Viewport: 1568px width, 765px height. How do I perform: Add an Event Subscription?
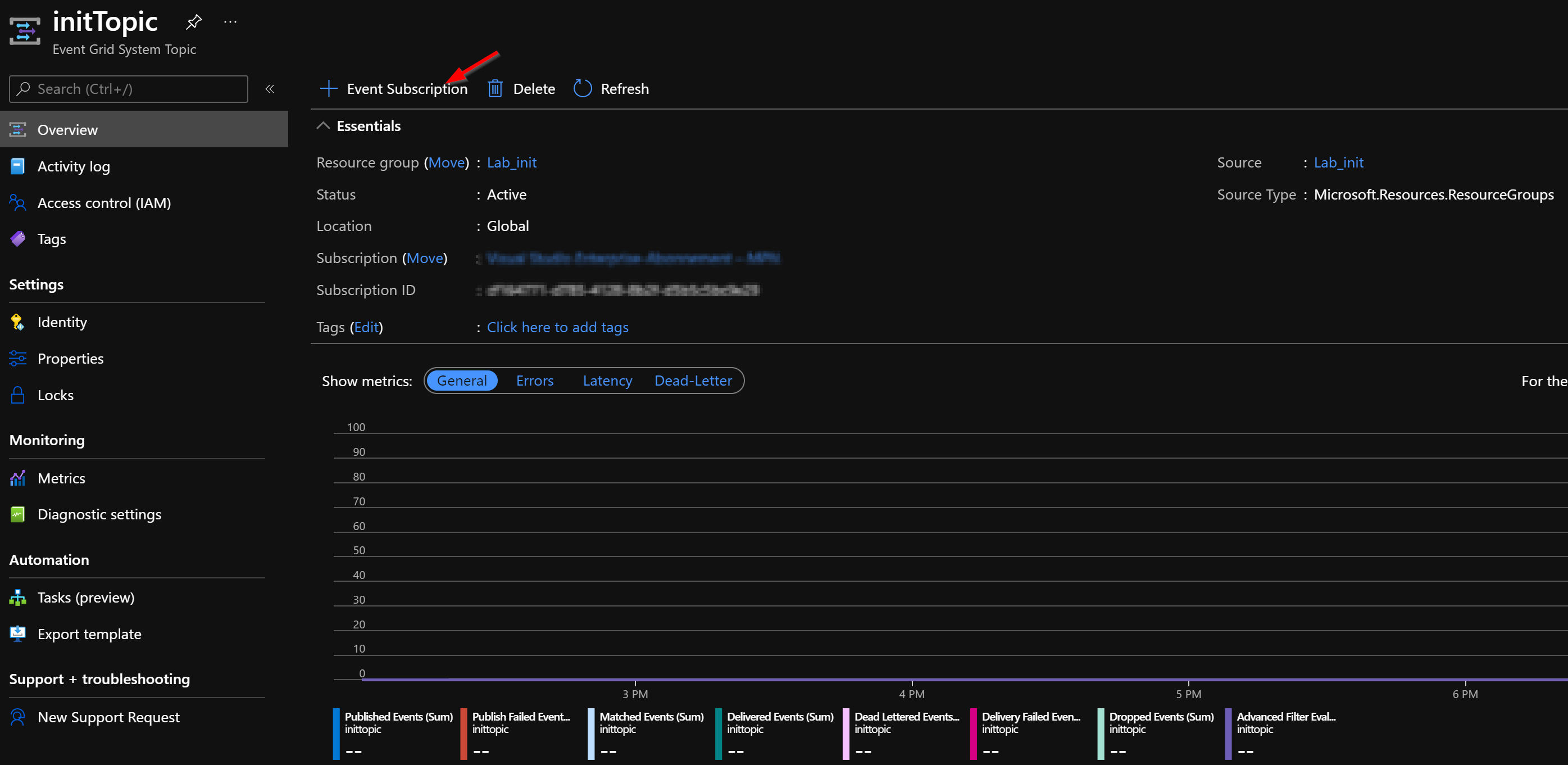393,88
